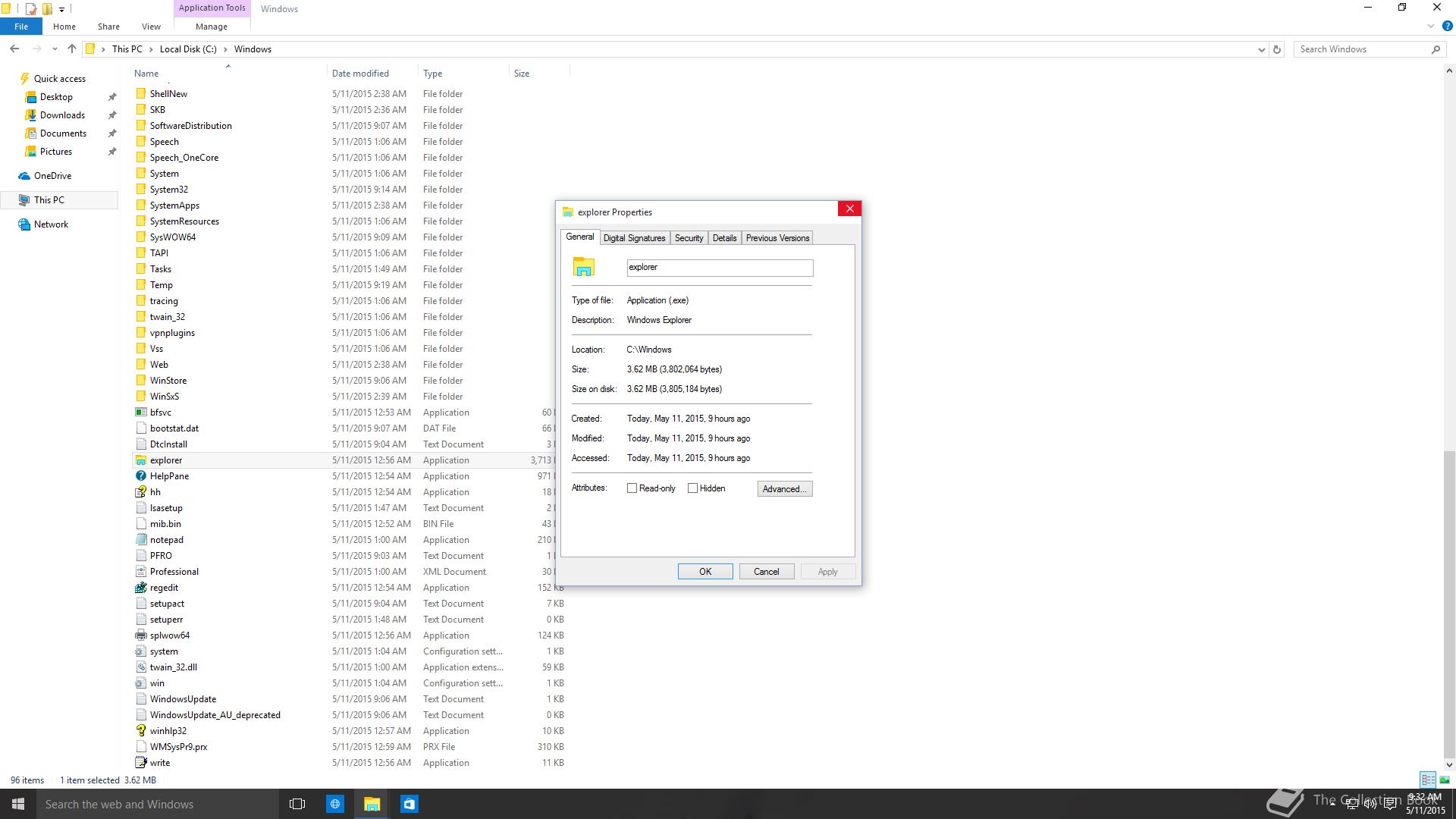Viewport: 1456px width, 819px height.
Task: Select the twain_32.dll file
Action: 173,667
